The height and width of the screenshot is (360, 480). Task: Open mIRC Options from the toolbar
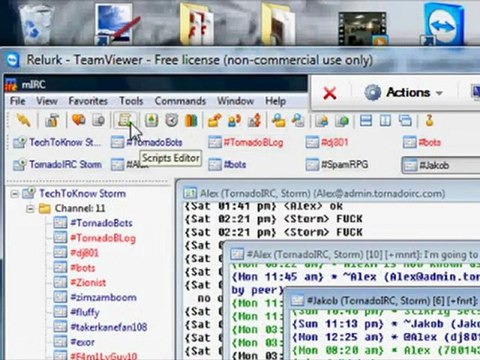point(52,120)
